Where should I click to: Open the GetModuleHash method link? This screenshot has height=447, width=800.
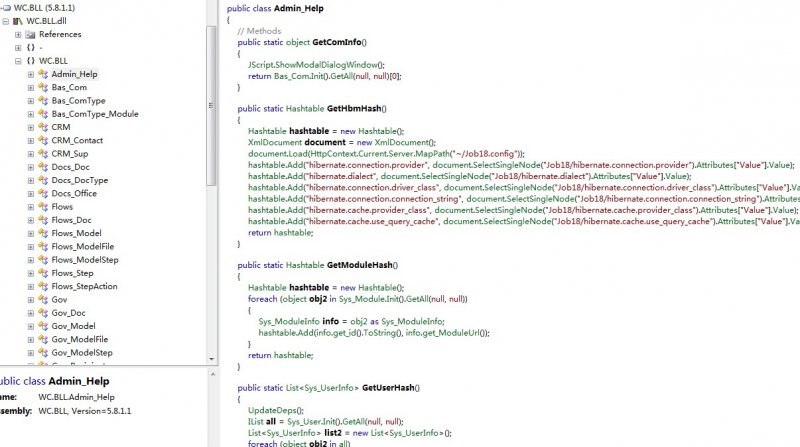pyautogui.click(x=360, y=265)
